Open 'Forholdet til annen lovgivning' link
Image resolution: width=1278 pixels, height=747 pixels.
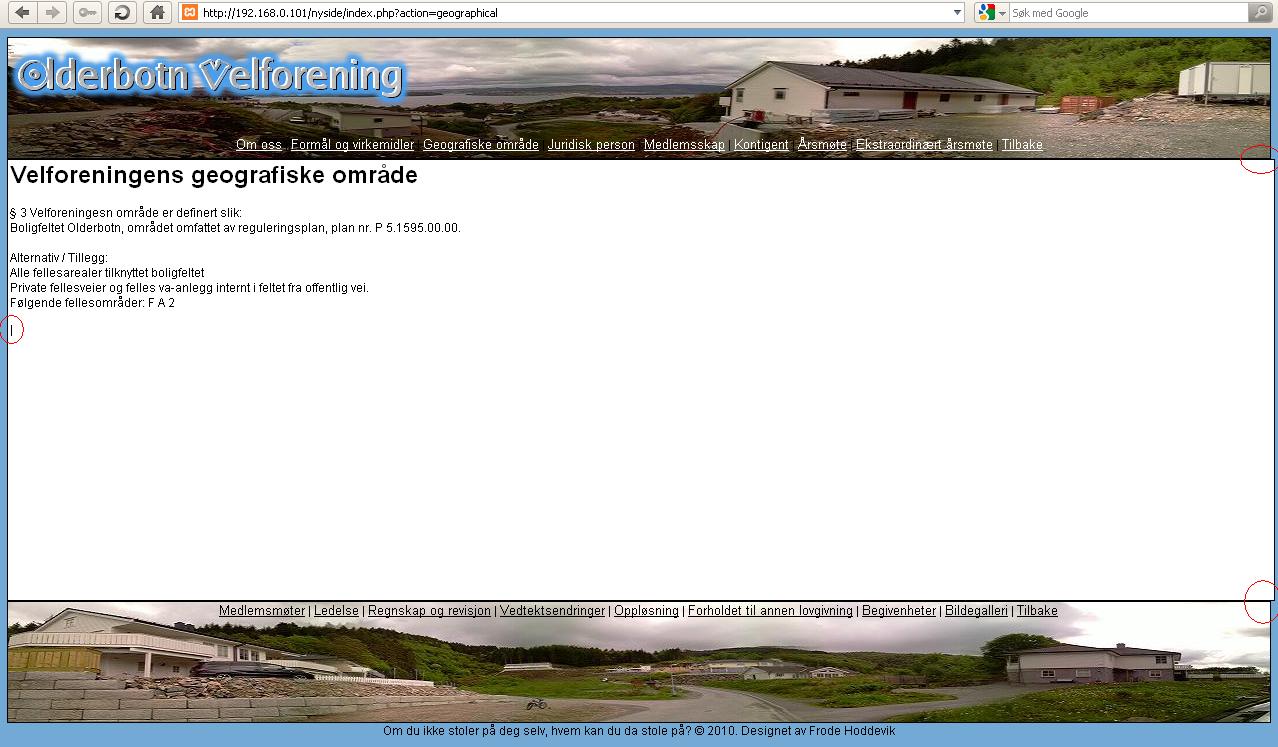click(x=770, y=611)
